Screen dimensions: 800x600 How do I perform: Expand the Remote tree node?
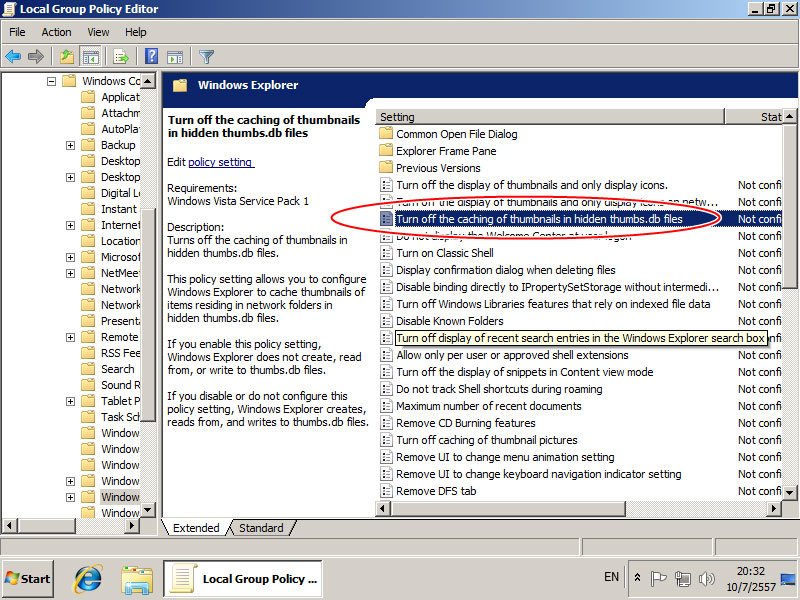(70, 338)
